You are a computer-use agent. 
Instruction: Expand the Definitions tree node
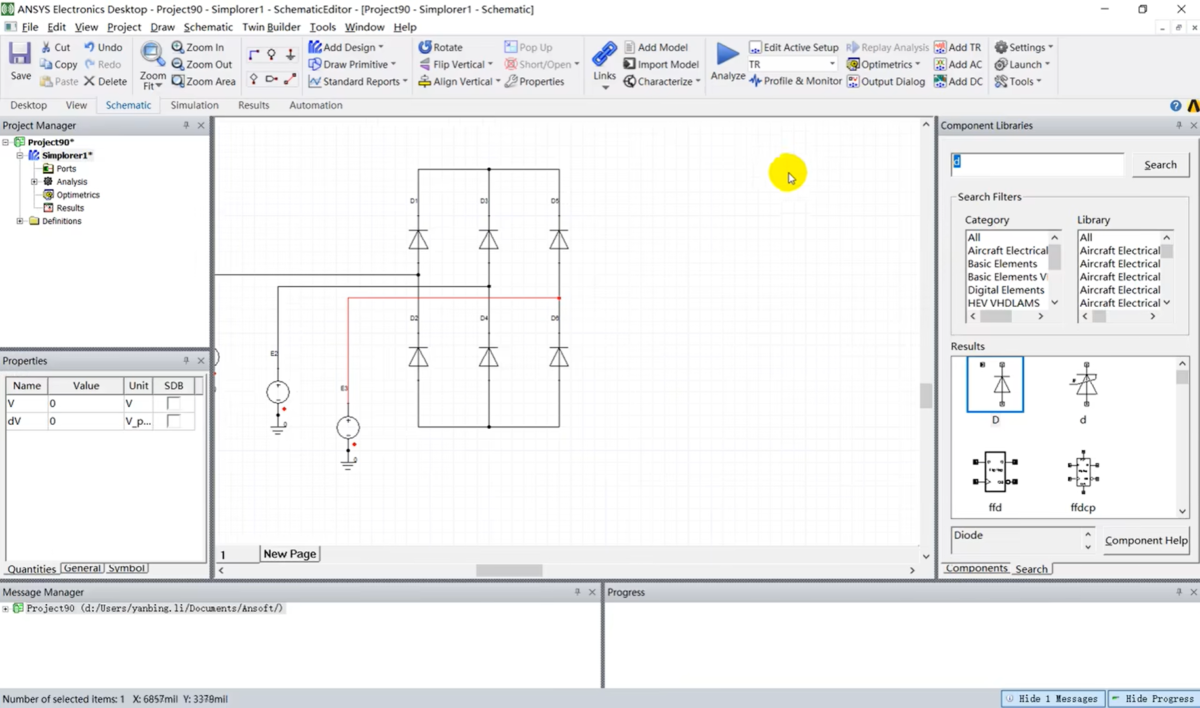(x=20, y=221)
